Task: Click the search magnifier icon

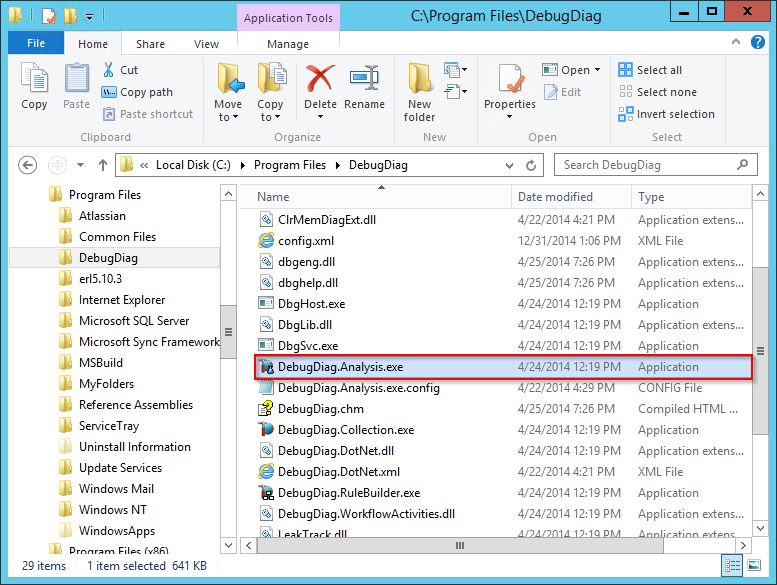Action: (x=742, y=164)
